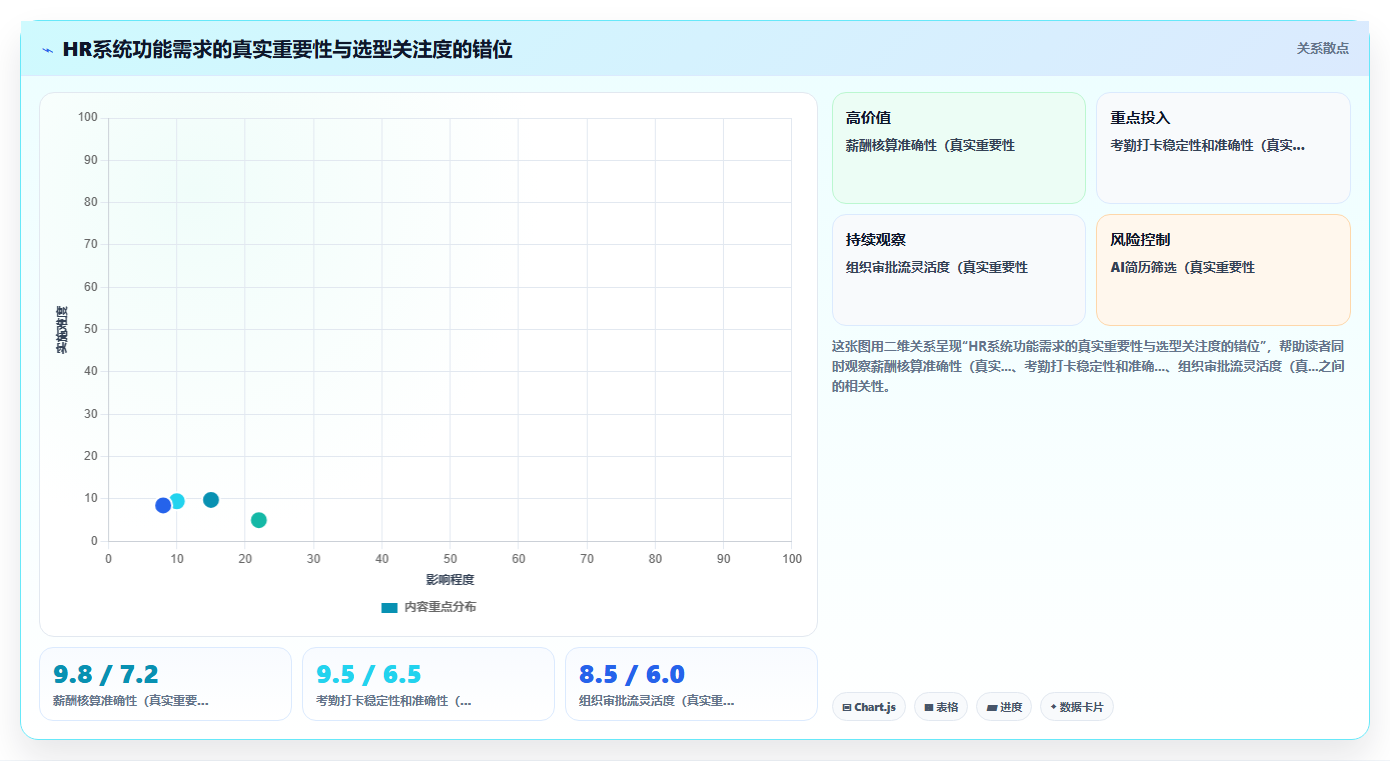Select the 持续观察 quadrant card
This screenshot has height=761, width=1390.
tap(958, 270)
